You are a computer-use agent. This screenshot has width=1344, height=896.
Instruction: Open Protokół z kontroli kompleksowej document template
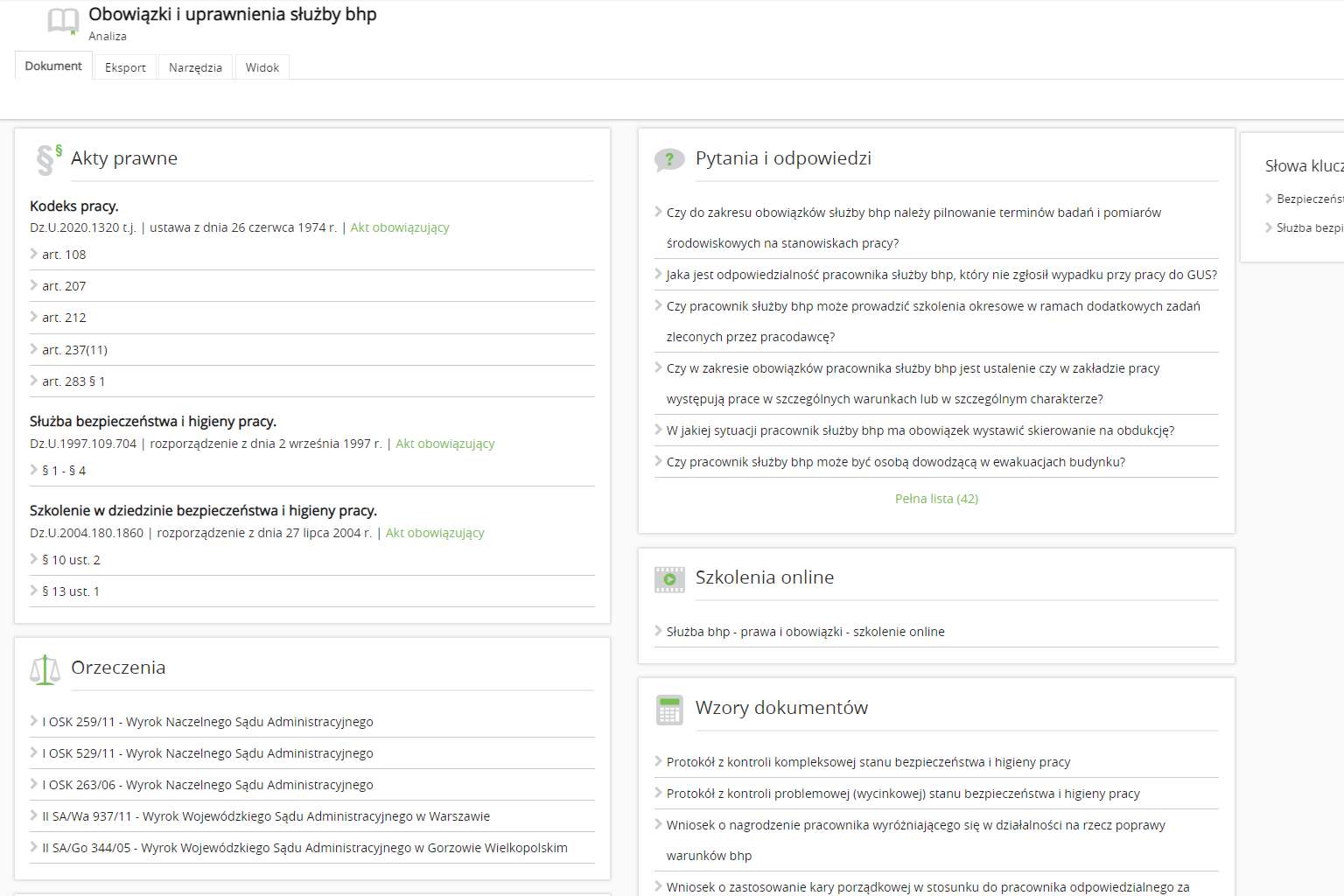click(x=868, y=762)
